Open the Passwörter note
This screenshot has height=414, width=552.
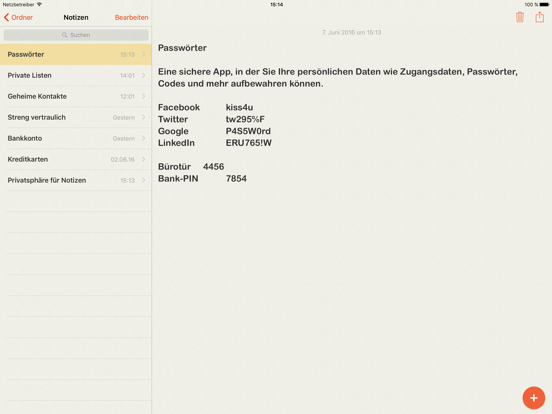pyautogui.click(x=76, y=54)
